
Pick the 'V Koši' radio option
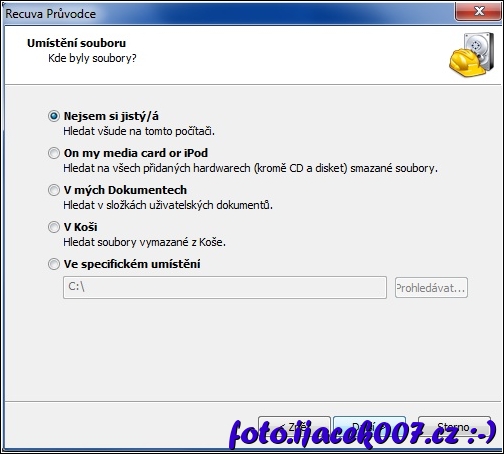point(54,227)
